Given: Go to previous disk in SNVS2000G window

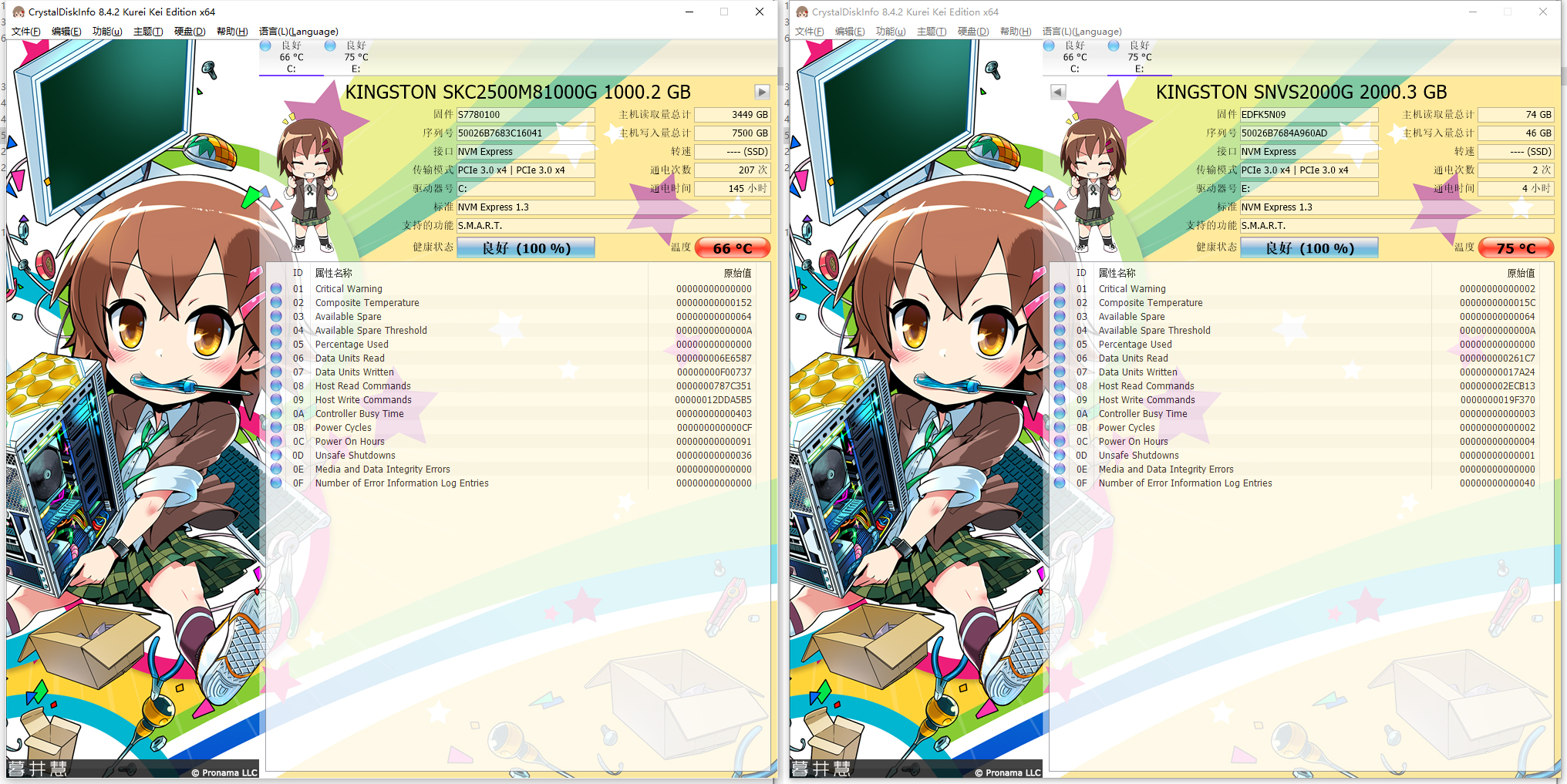Looking at the screenshot, I should tap(1058, 92).
